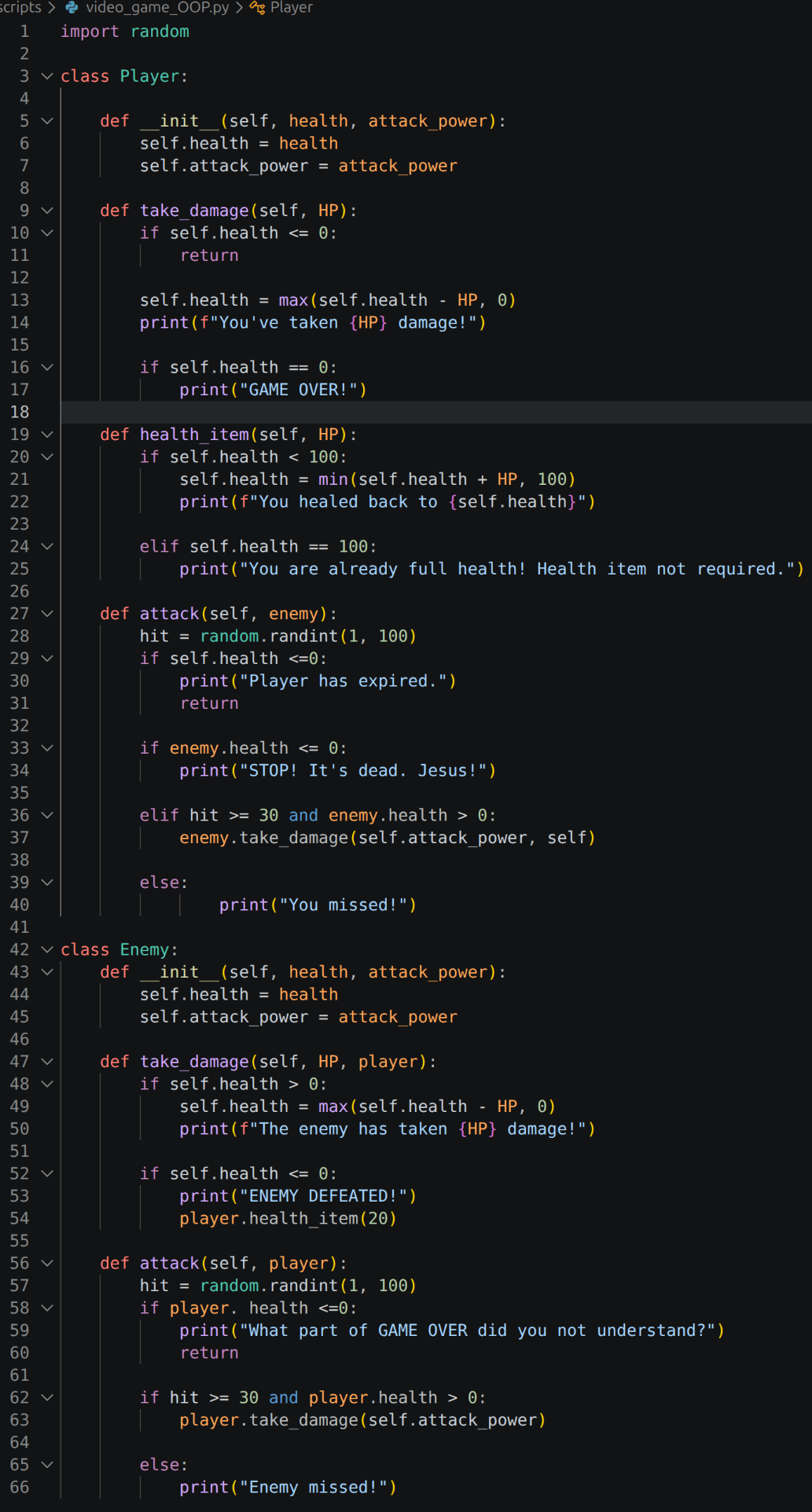The width and height of the screenshot is (812, 1512).
Task: Fold the player health check at line 58
Action: point(47,1308)
